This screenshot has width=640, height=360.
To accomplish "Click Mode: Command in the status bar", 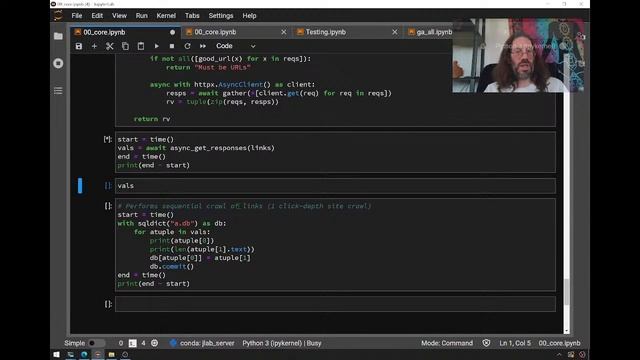I will 447,343.
